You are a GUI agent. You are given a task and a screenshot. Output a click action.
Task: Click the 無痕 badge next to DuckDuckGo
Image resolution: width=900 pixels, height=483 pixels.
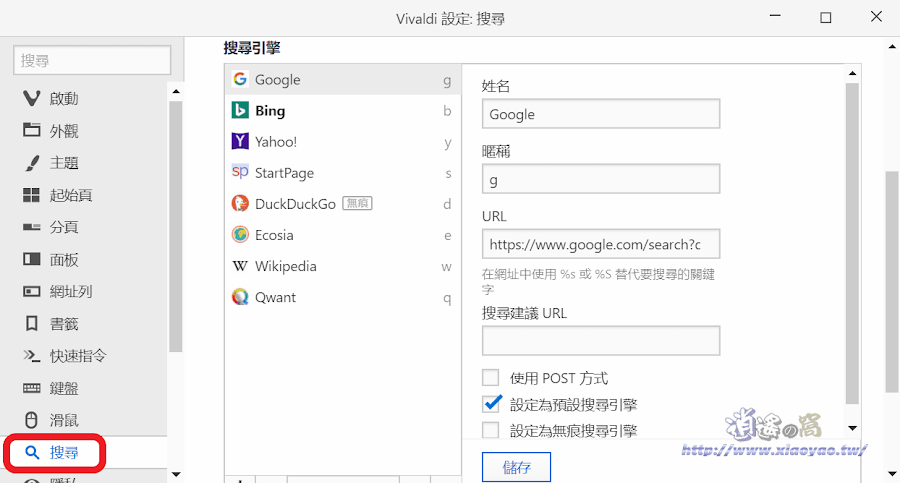point(358,203)
